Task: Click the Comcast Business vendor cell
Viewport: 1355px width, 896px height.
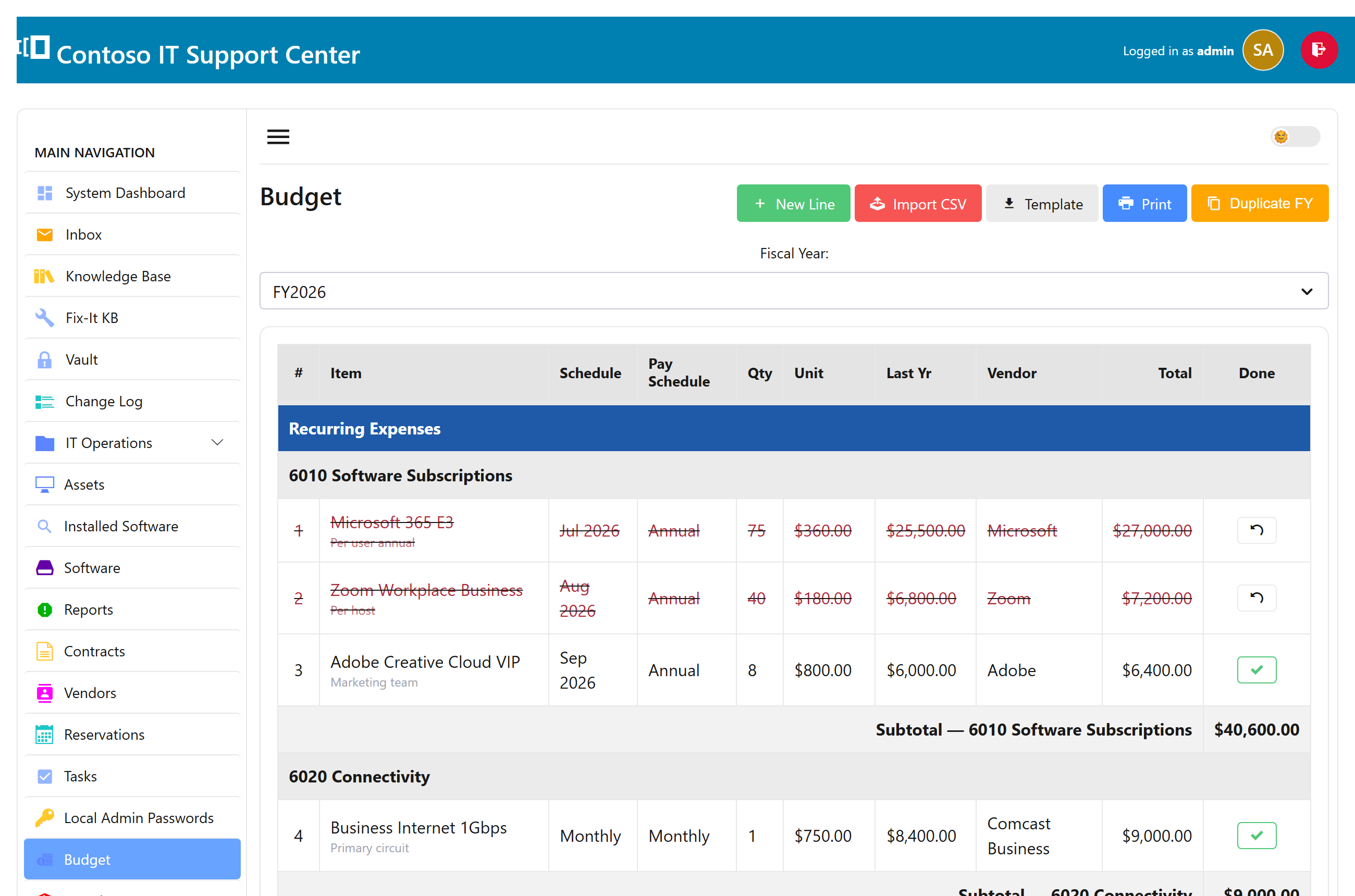Action: pyautogui.click(x=1039, y=836)
